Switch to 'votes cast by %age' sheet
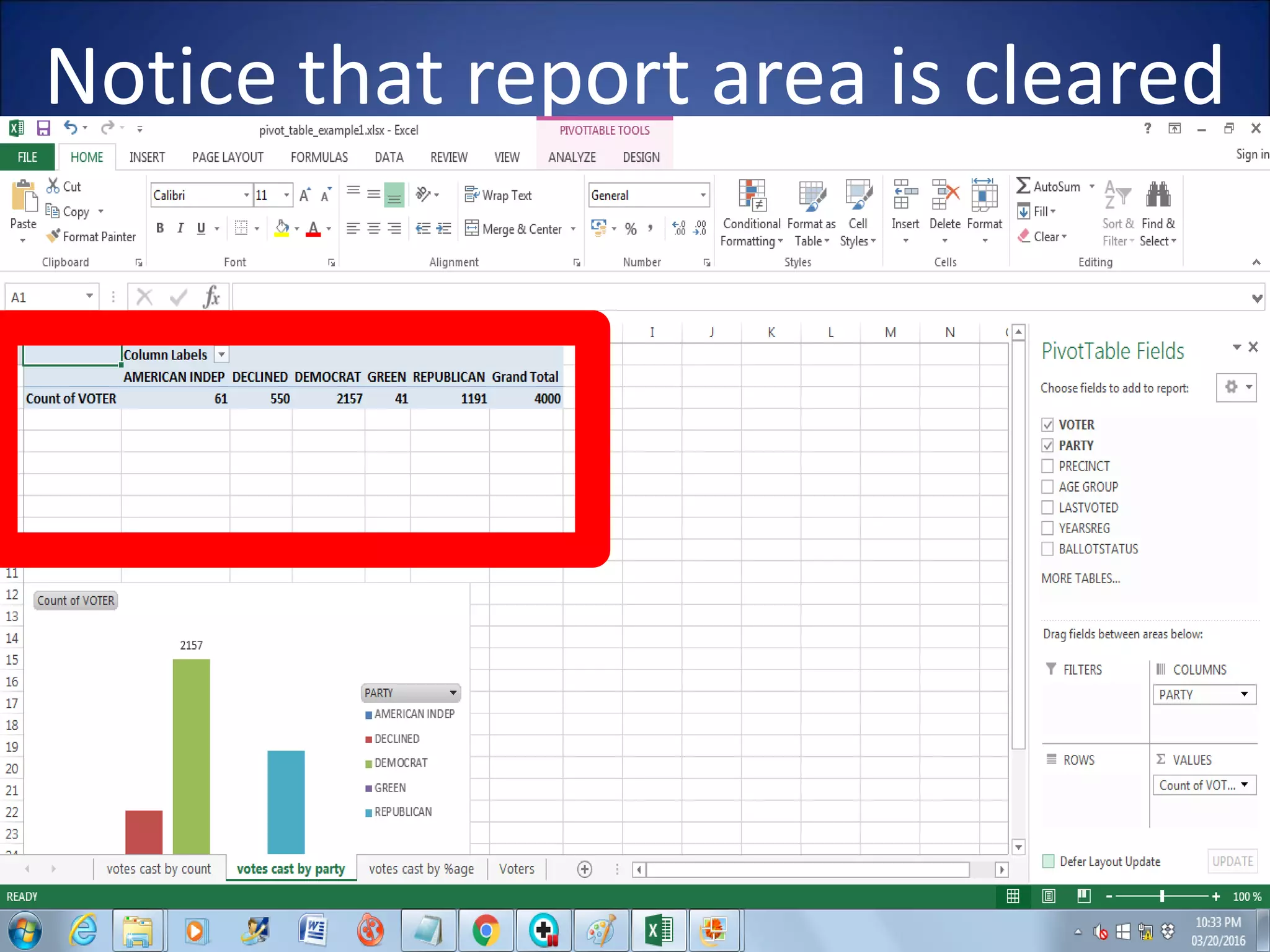The width and height of the screenshot is (1270, 952). coord(421,869)
